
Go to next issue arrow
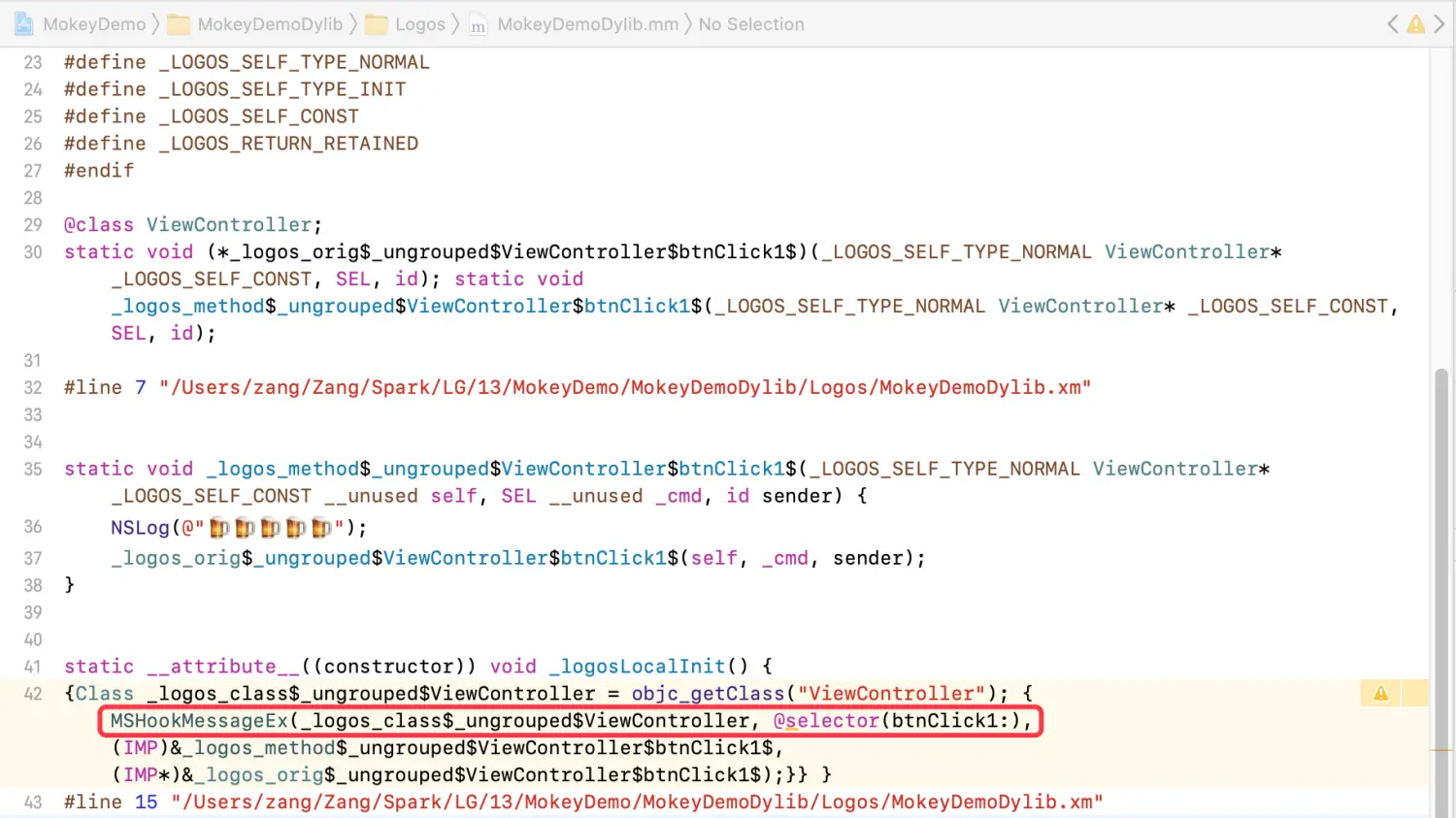1439,24
